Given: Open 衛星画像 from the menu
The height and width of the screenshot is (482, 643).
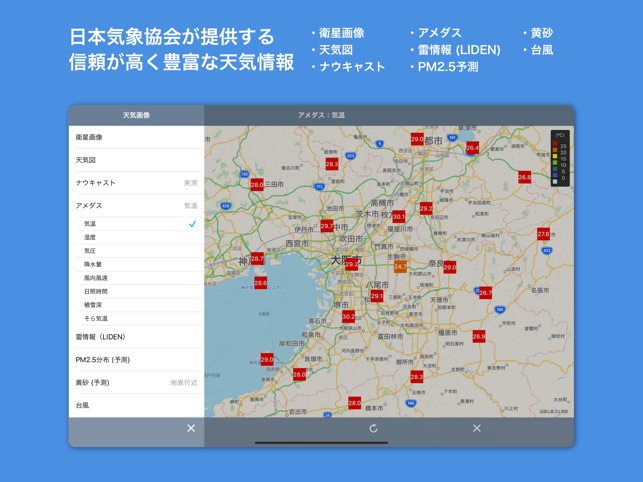Looking at the screenshot, I should [136, 137].
